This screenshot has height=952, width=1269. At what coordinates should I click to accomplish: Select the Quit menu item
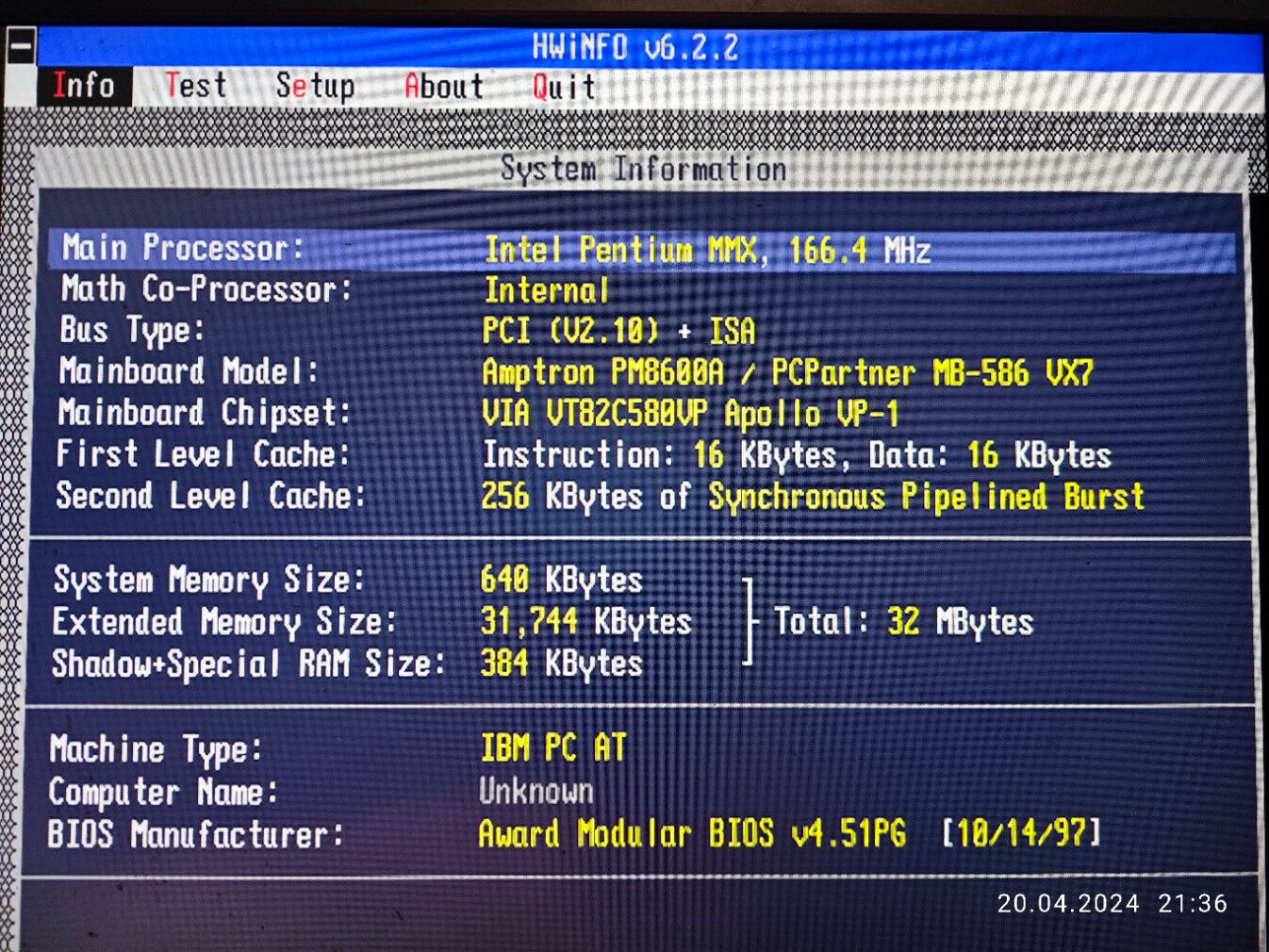564,88
